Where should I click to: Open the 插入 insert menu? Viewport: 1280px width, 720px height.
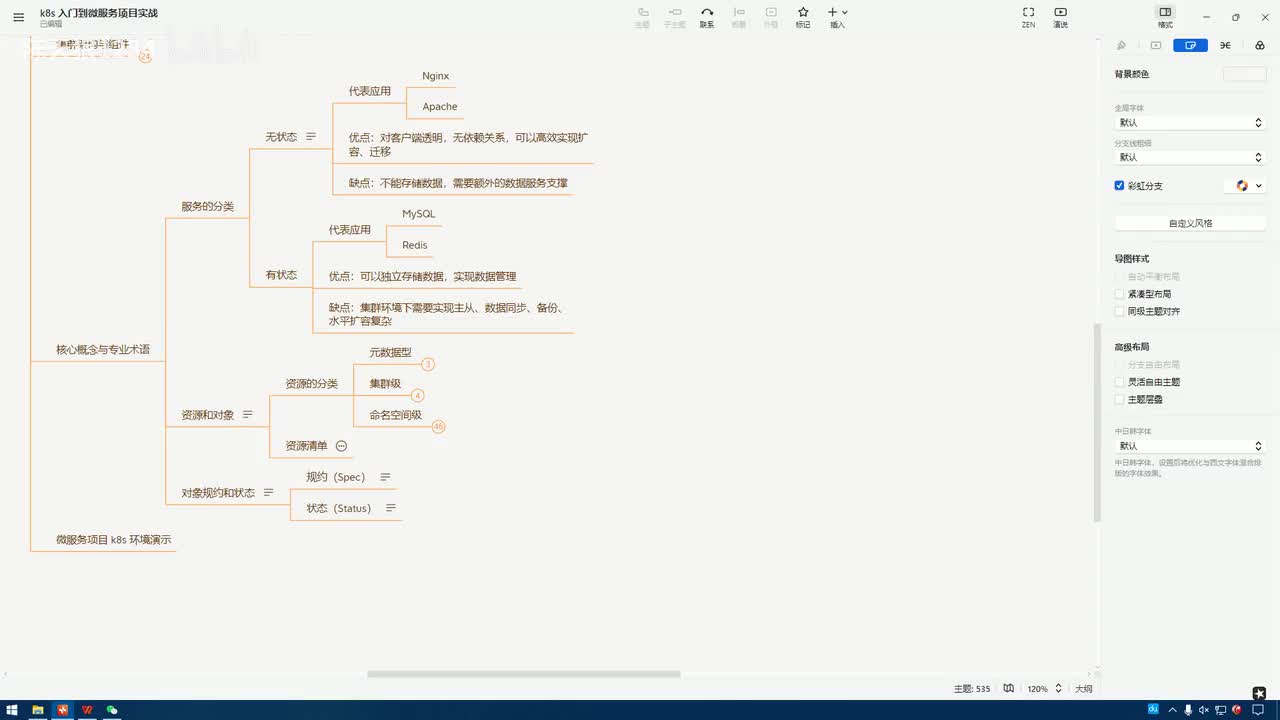pyautogui.click(x=838, y=17)
